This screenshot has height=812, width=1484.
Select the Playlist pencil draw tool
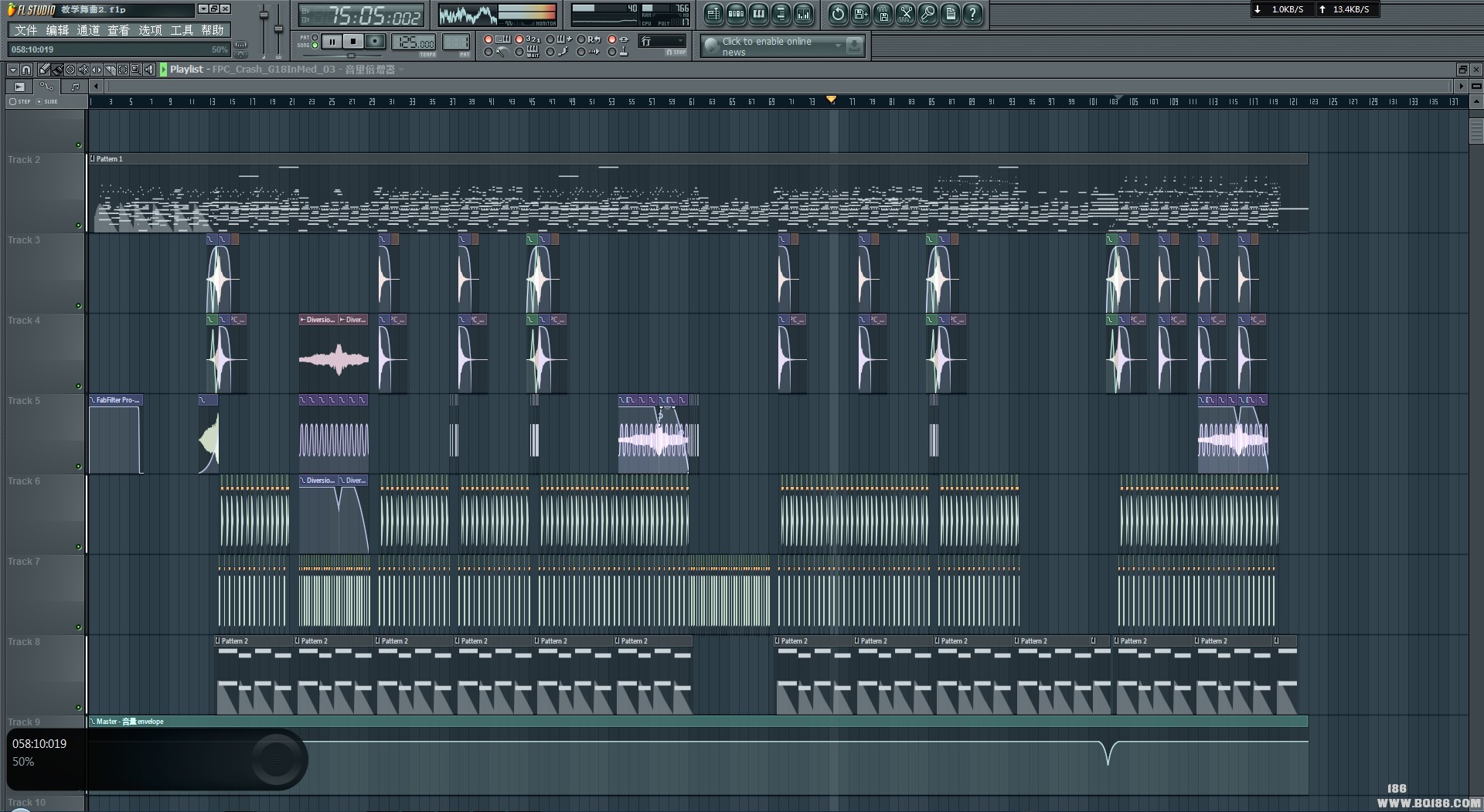[x=44, y=70]
